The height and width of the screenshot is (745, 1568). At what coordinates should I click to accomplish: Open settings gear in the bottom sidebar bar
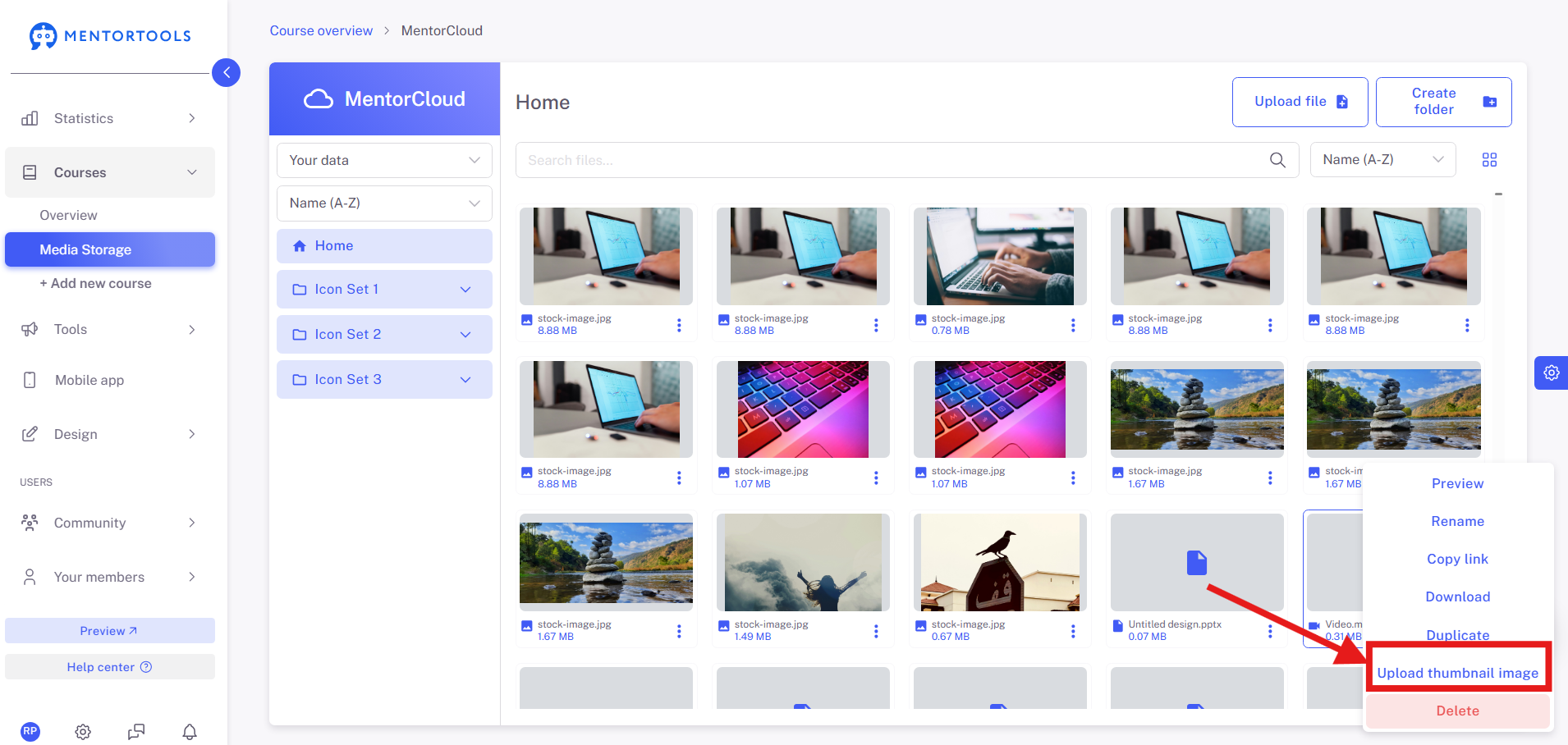(x=83, y=731)
